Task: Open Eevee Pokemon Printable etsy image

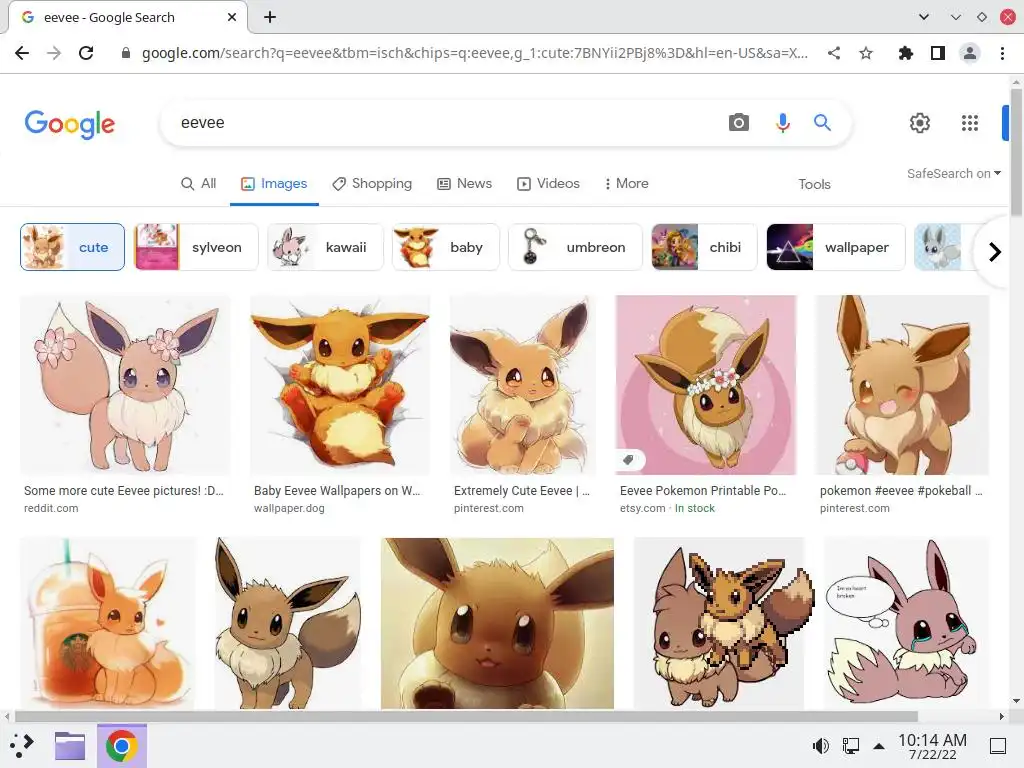Action: (x=706, y=385)
